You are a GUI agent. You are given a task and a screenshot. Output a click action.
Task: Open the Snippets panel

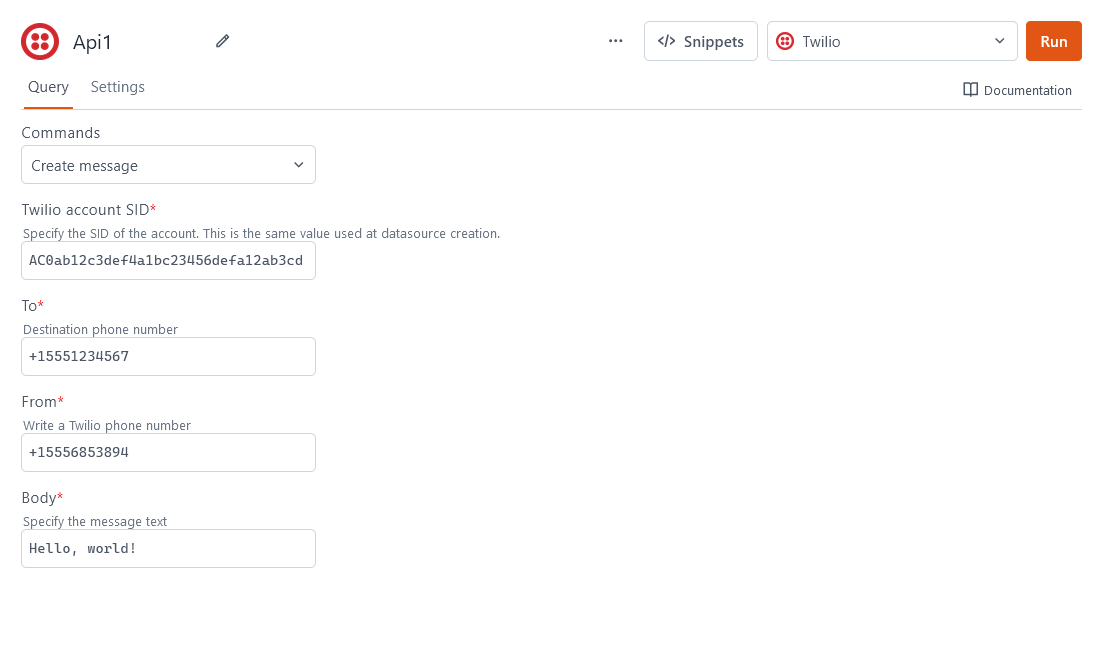[700, 41]
